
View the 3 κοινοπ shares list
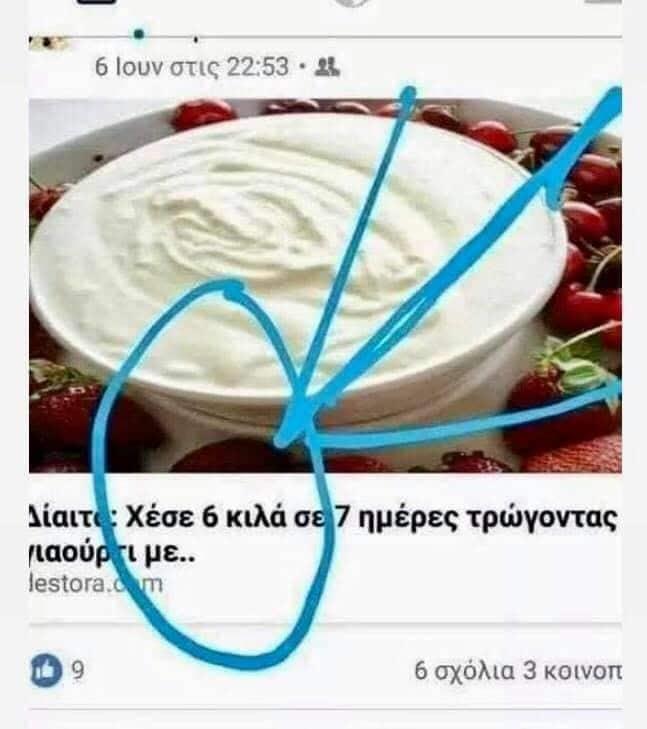[x=572, y=670]
